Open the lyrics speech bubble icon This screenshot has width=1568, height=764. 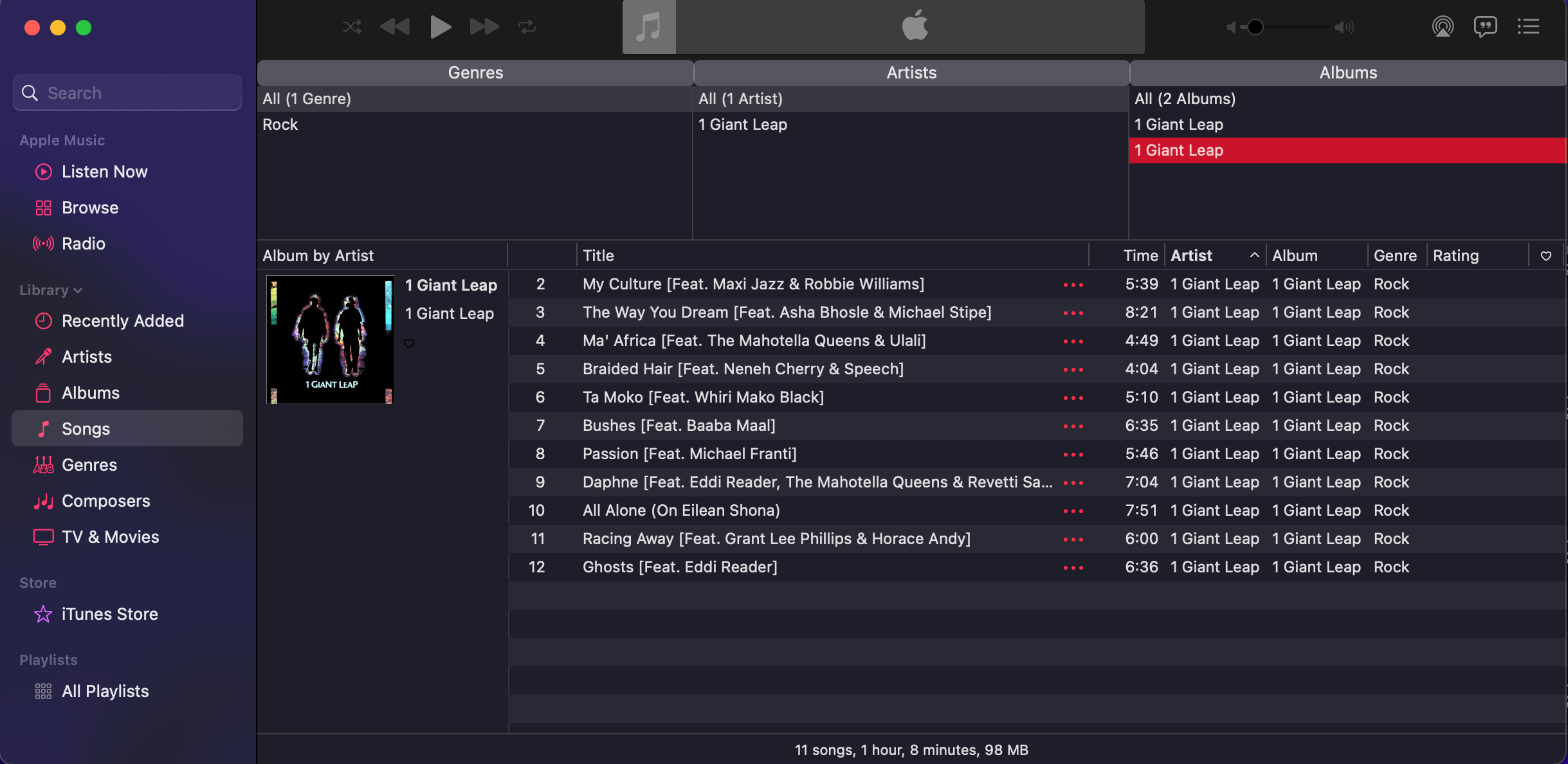coord(1485,26)
